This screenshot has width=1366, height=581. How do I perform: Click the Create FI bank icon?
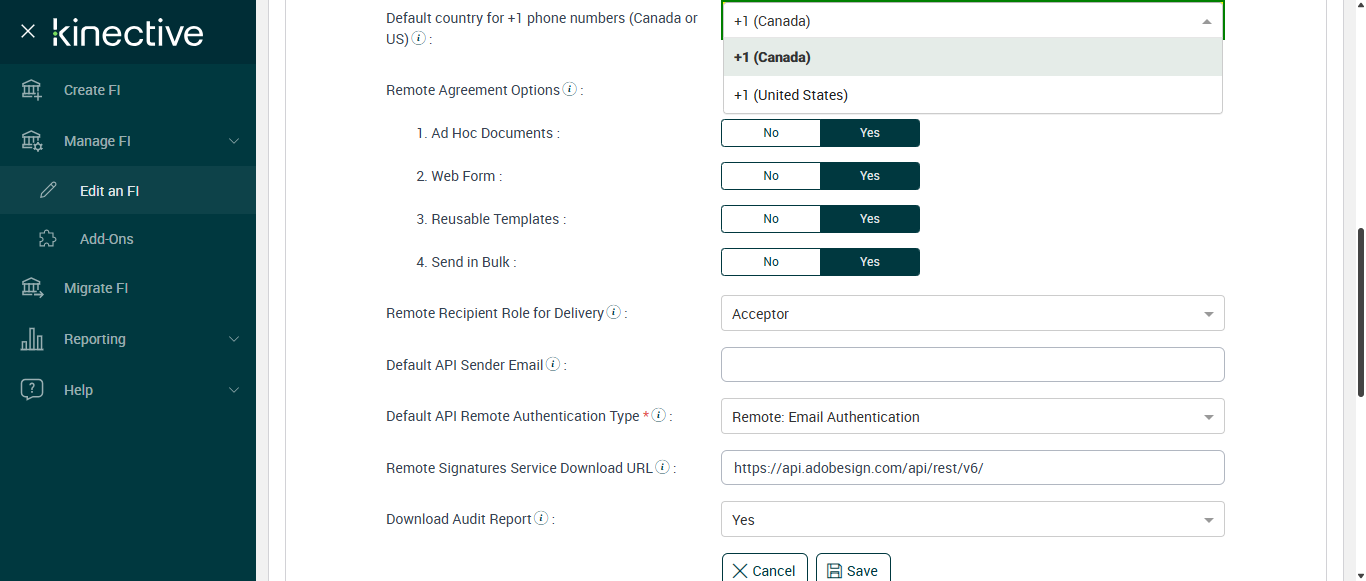(32, 90)
